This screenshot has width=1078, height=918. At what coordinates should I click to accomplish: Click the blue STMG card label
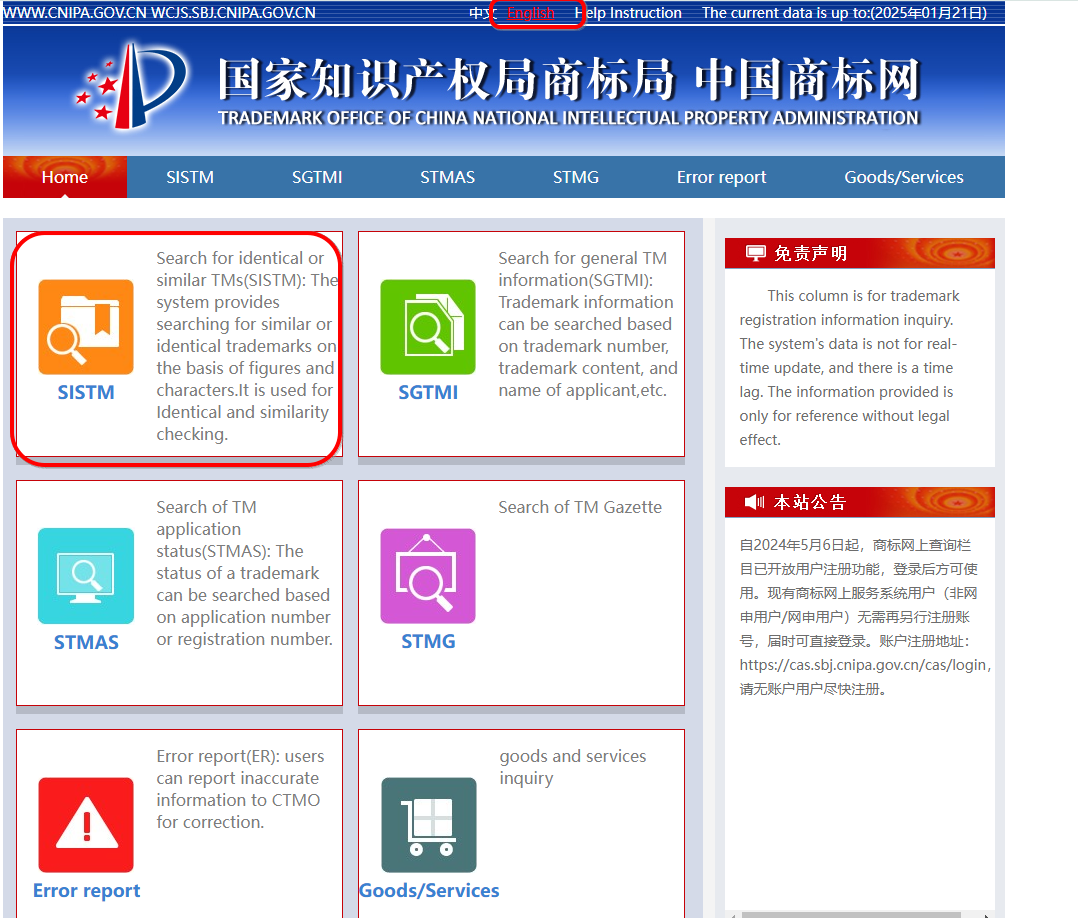click(428, 641)
